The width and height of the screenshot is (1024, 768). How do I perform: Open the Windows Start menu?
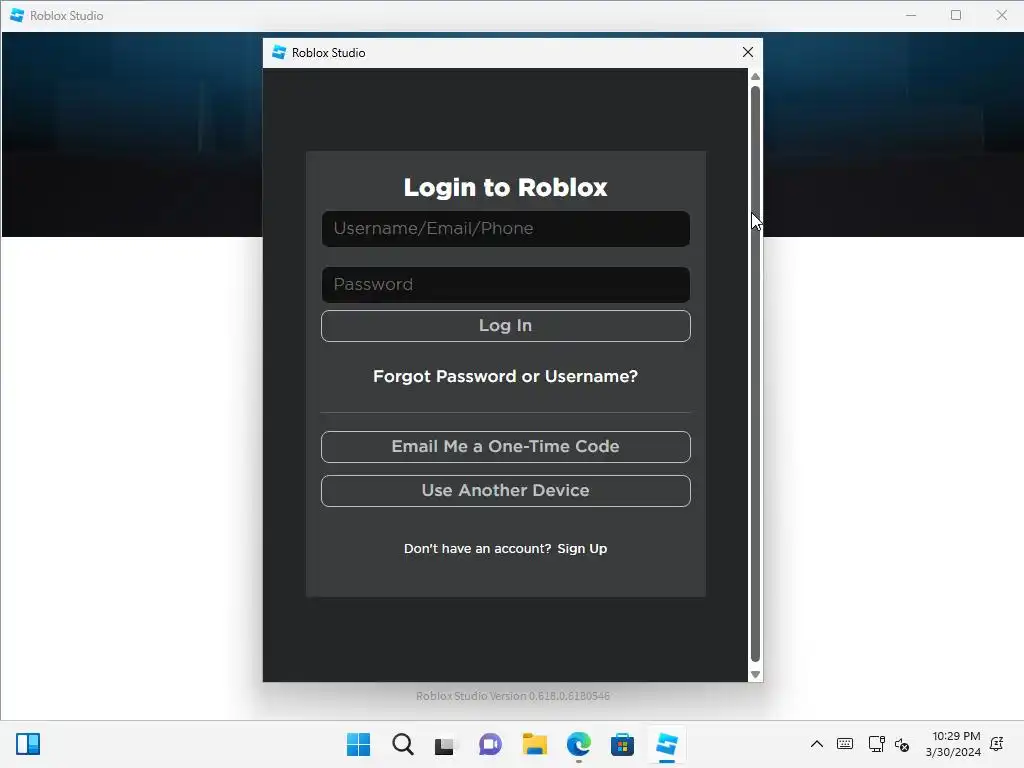(x=358, y=744)
